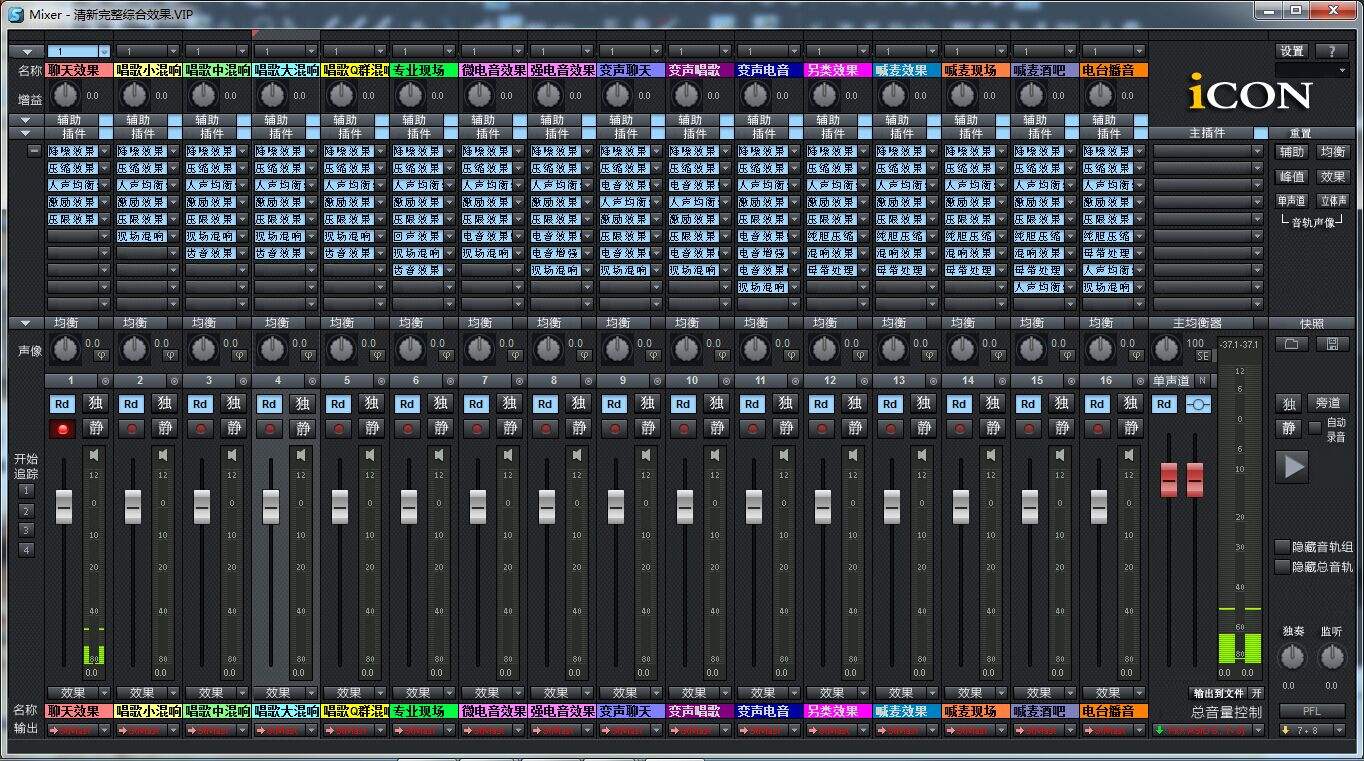This screenshot has height=761, width=1364.
Task: Start playback with the play button
Action: 1292,466
